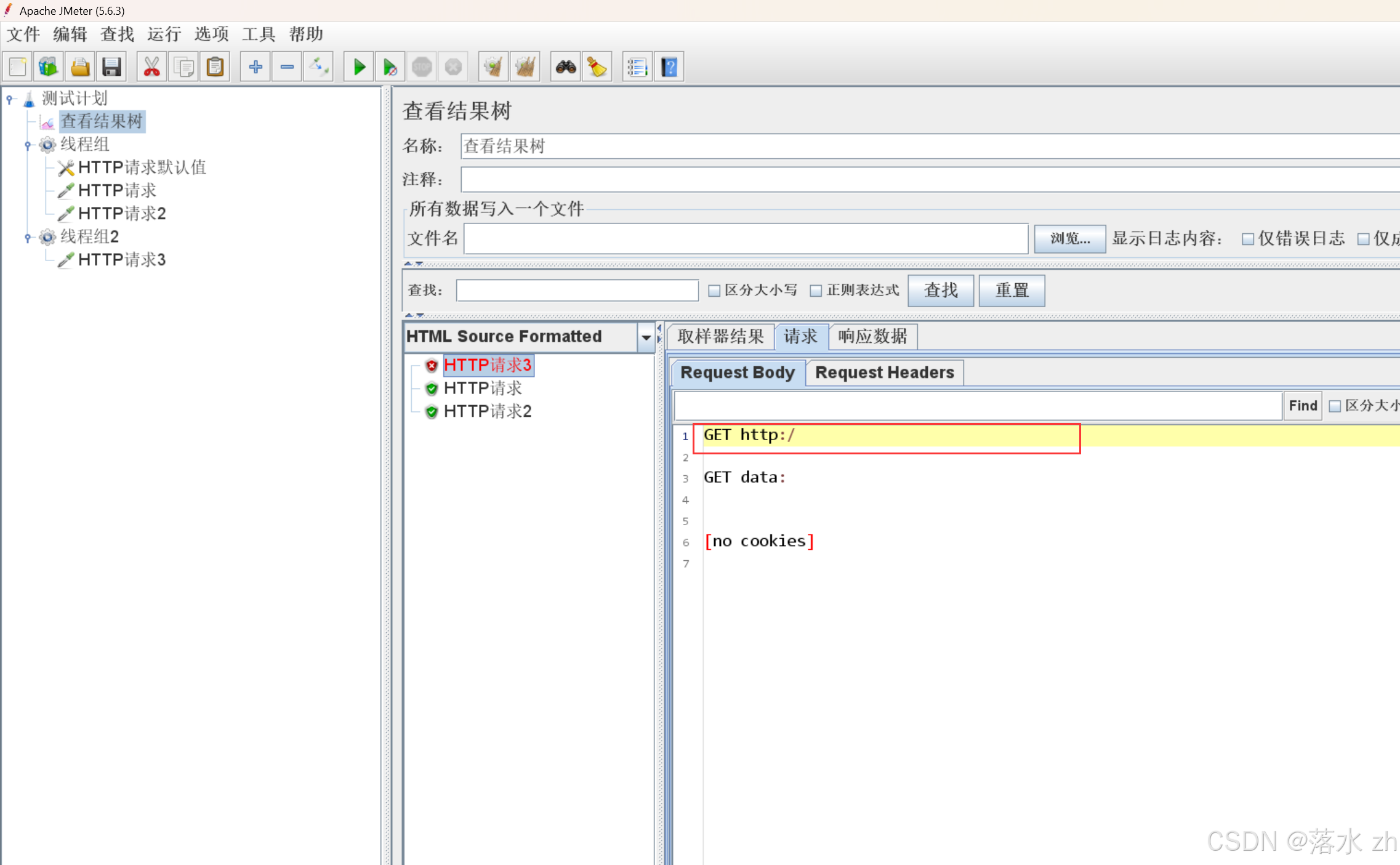The image size is (1400, 865).
Task: Select HTTP请求 sample in results list
Action: pyautogui.click(x=483, y=388)
